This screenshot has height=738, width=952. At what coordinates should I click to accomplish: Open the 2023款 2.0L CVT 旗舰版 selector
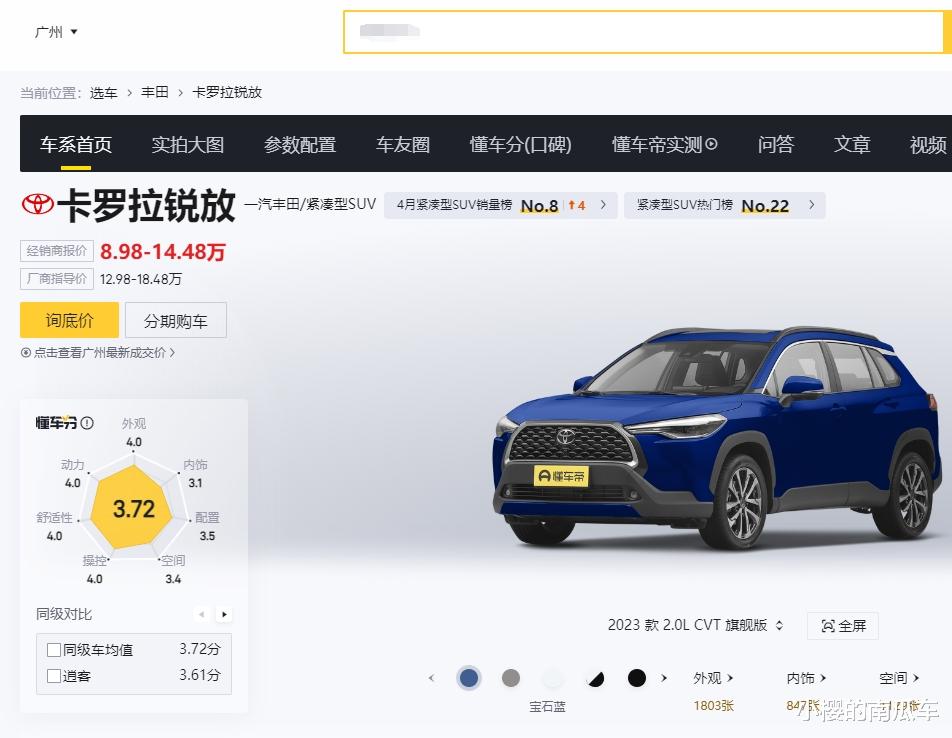tap(695, 625)
